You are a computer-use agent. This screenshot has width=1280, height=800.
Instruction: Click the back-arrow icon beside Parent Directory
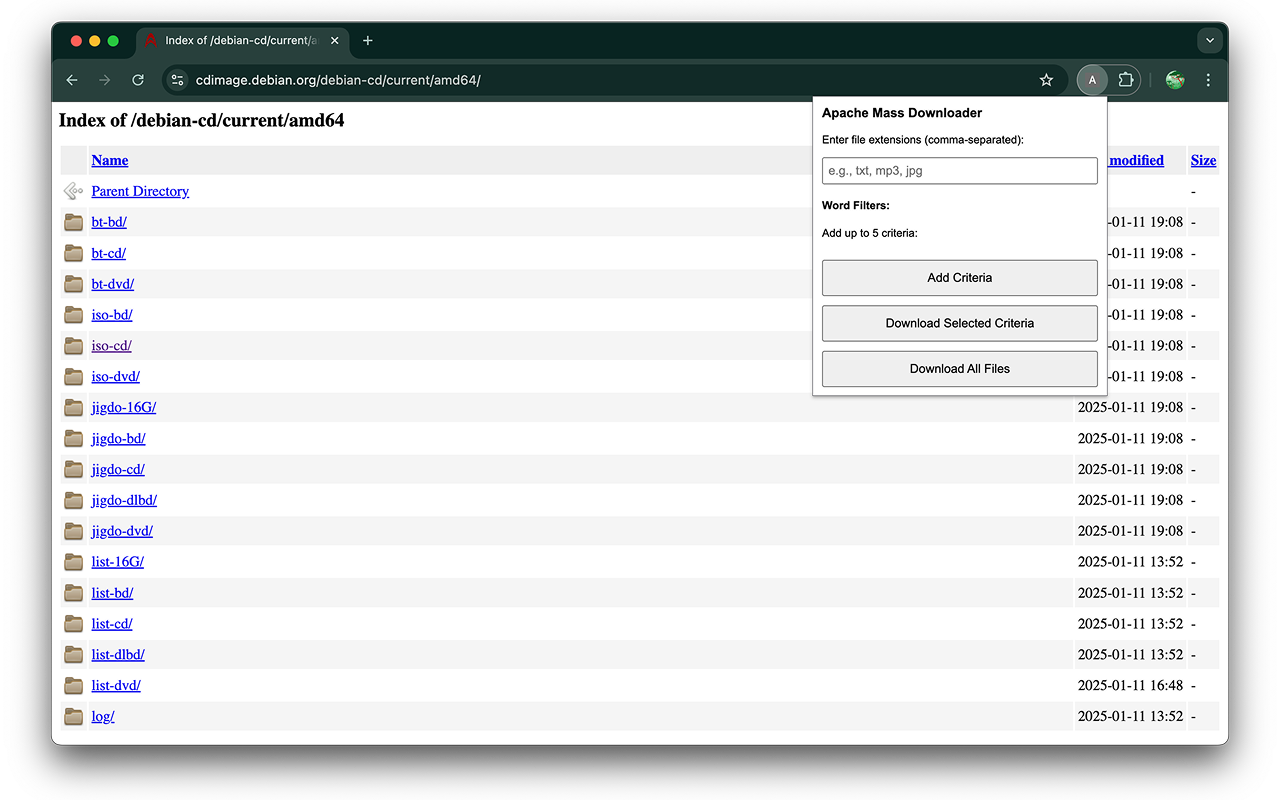[x=72, y=190]
